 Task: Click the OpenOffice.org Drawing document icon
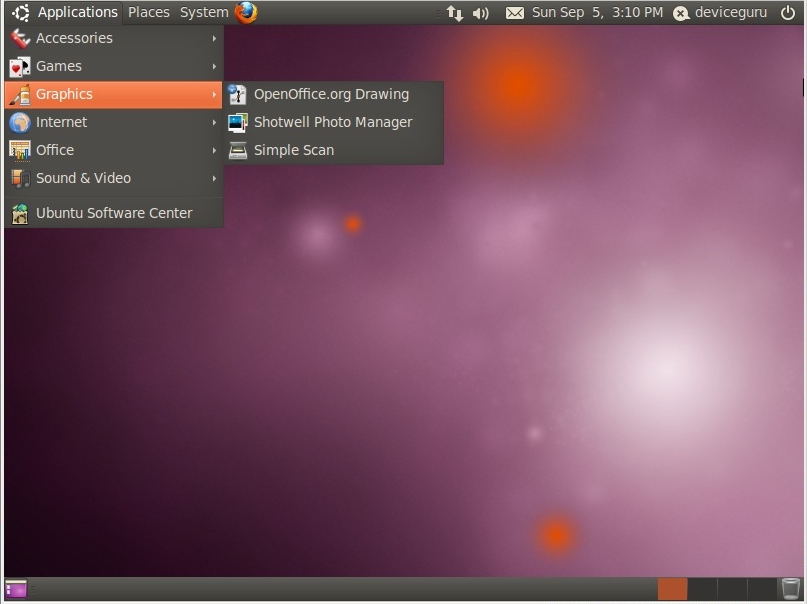[237, 95]
